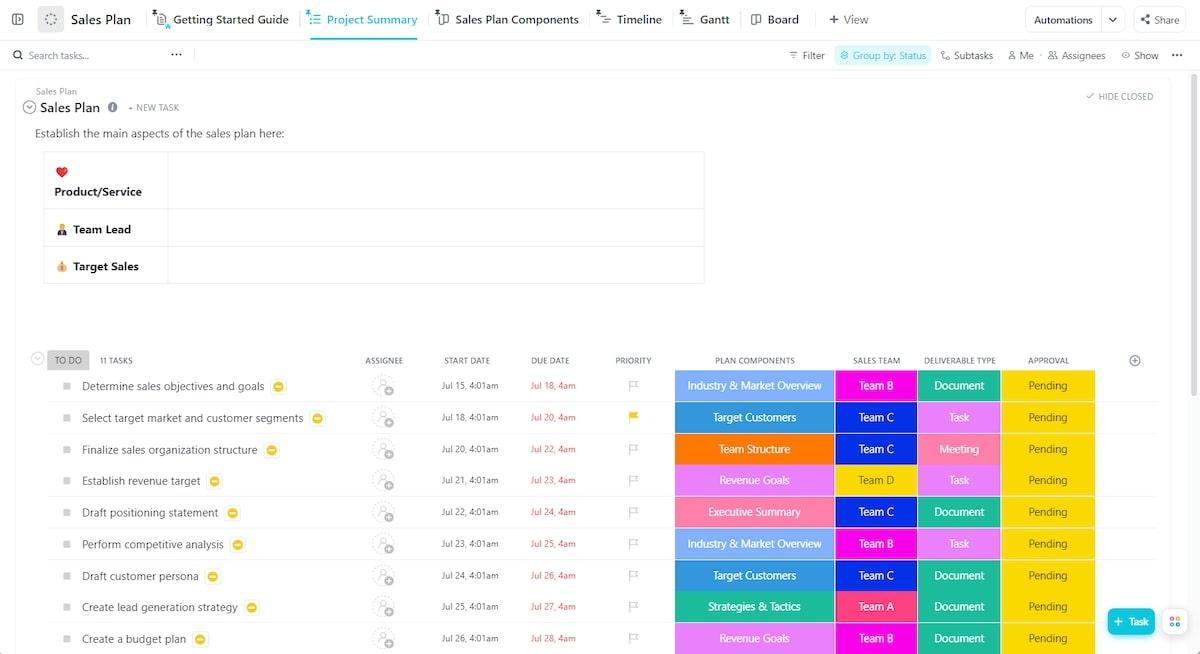Open the Sales Plan Components tab

(507, 20)
